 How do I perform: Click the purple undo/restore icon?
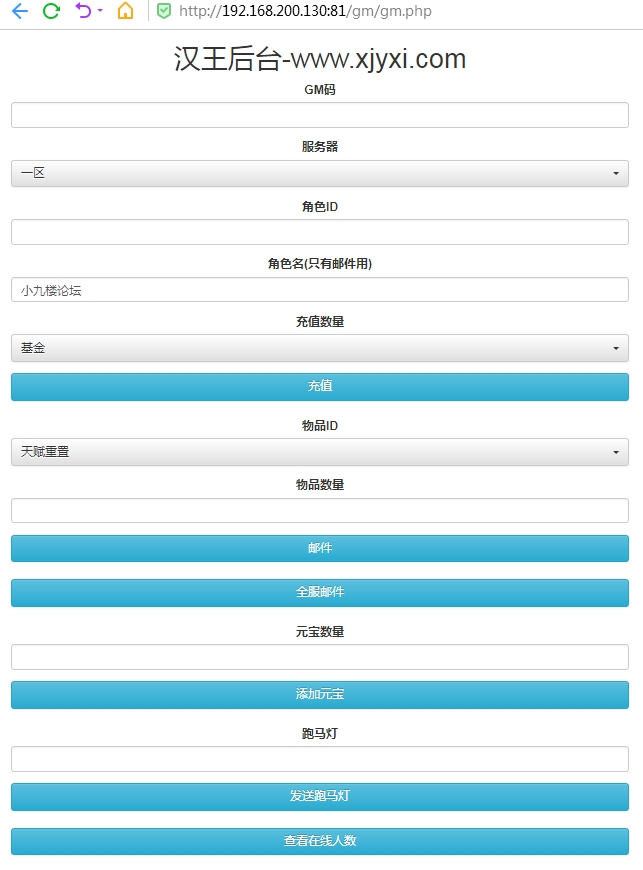pyautogui.click(x=83, y=12)
